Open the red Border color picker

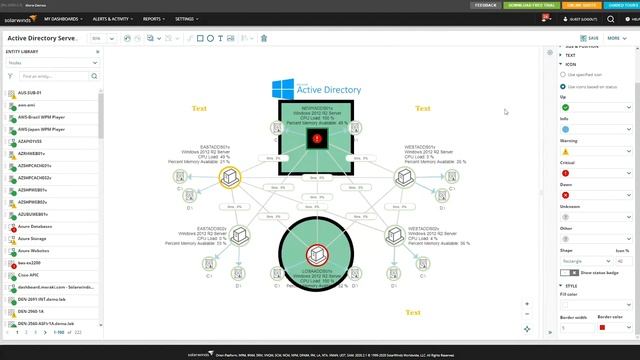(615, 327)
